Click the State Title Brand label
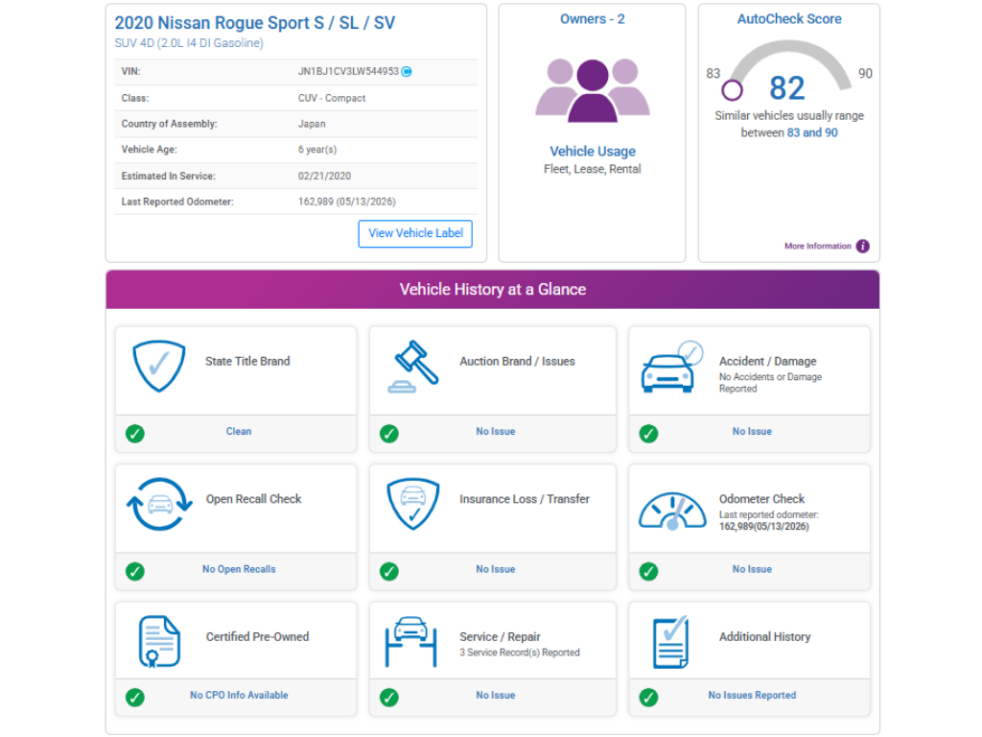 click(247, 361)
